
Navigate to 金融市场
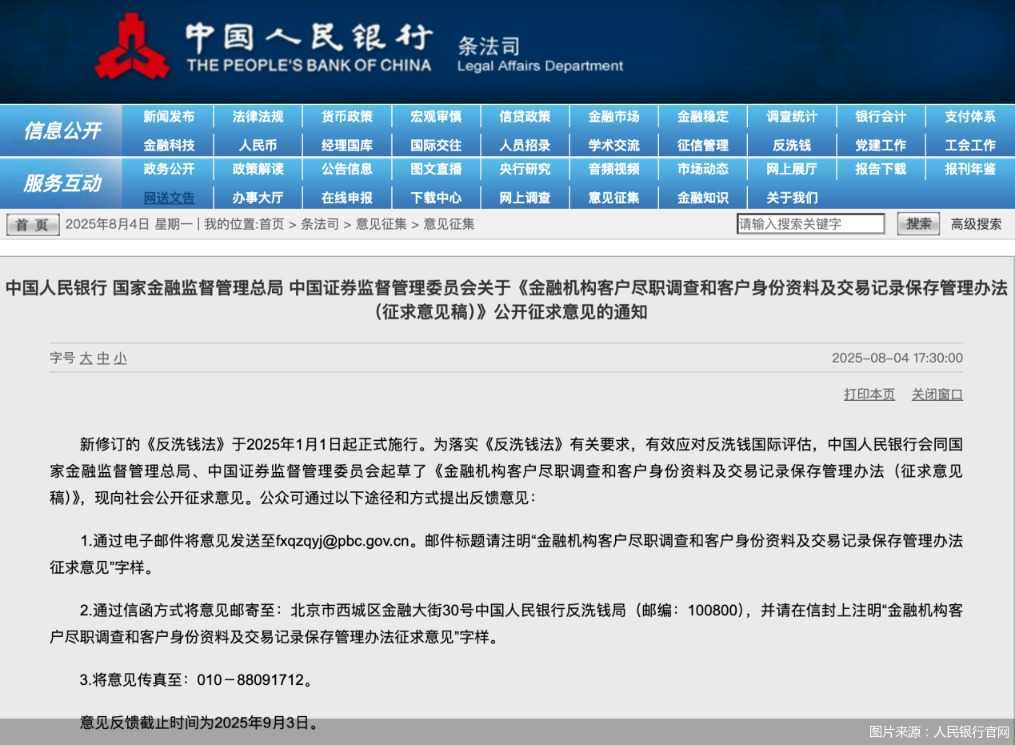pyautogui.click(x=614, y=117)
